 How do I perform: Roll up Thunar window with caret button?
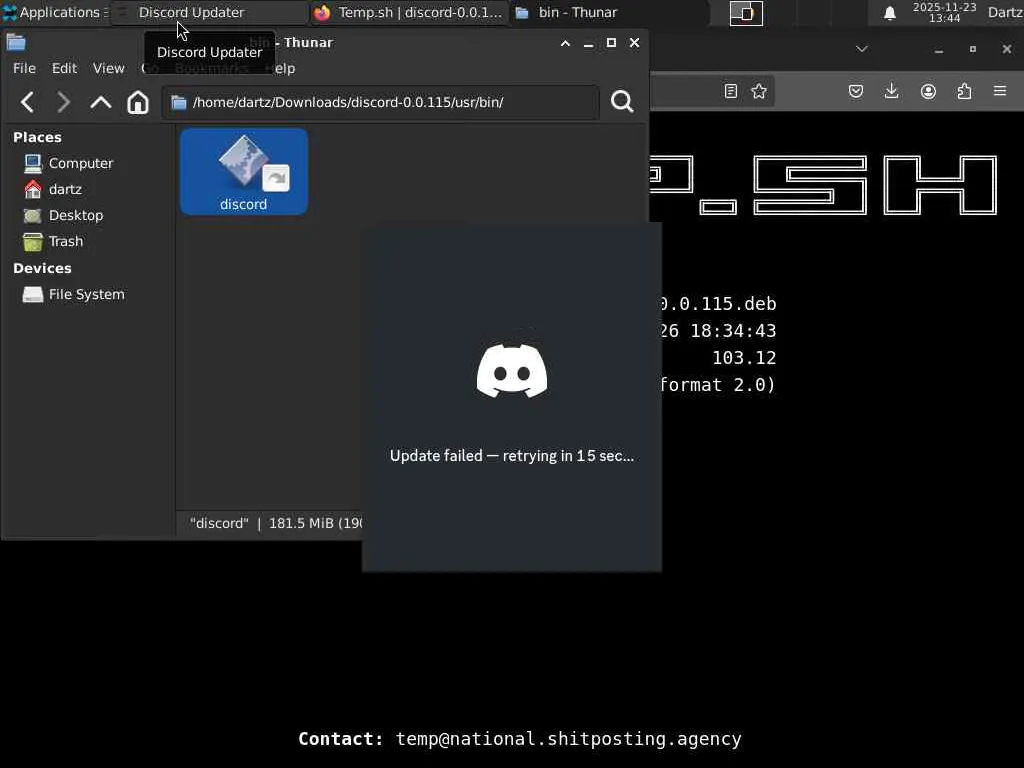[566, 43]
